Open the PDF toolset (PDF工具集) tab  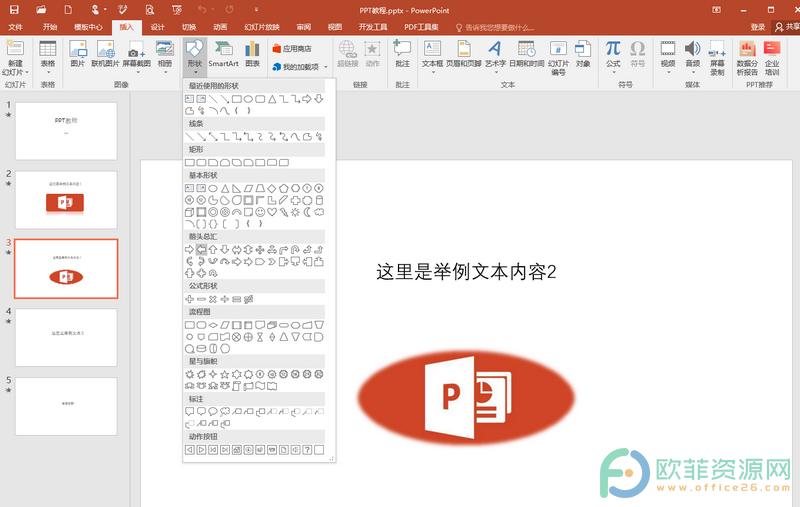click(x=421, y=27)
